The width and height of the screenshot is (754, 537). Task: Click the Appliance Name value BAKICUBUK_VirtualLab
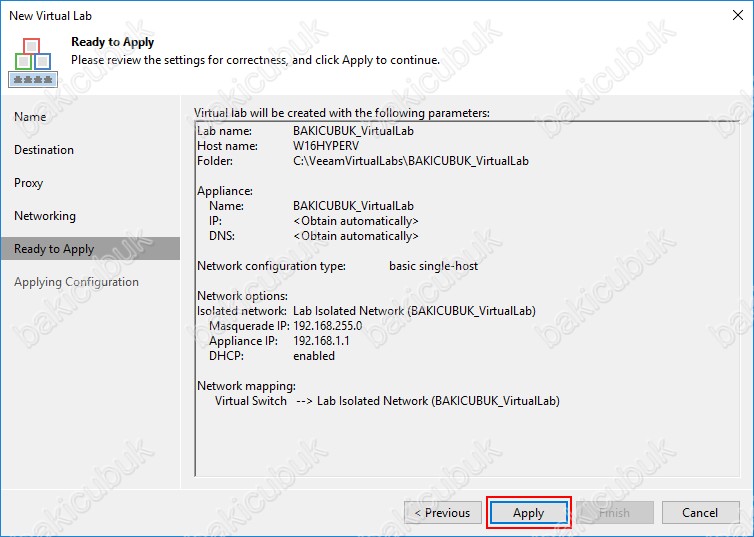point(353,206)
